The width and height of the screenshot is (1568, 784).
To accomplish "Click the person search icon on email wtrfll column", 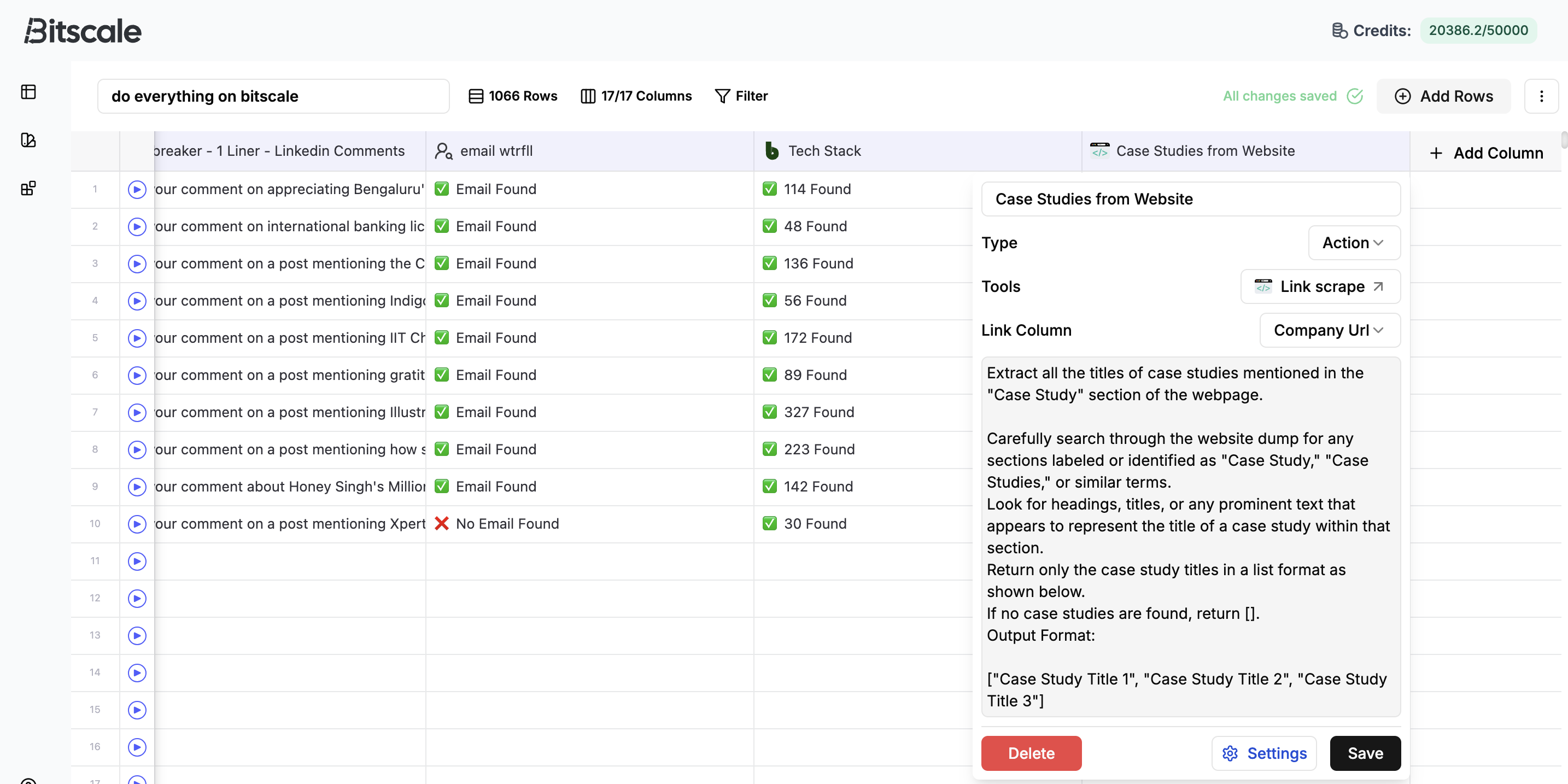I will coord(443,151).
